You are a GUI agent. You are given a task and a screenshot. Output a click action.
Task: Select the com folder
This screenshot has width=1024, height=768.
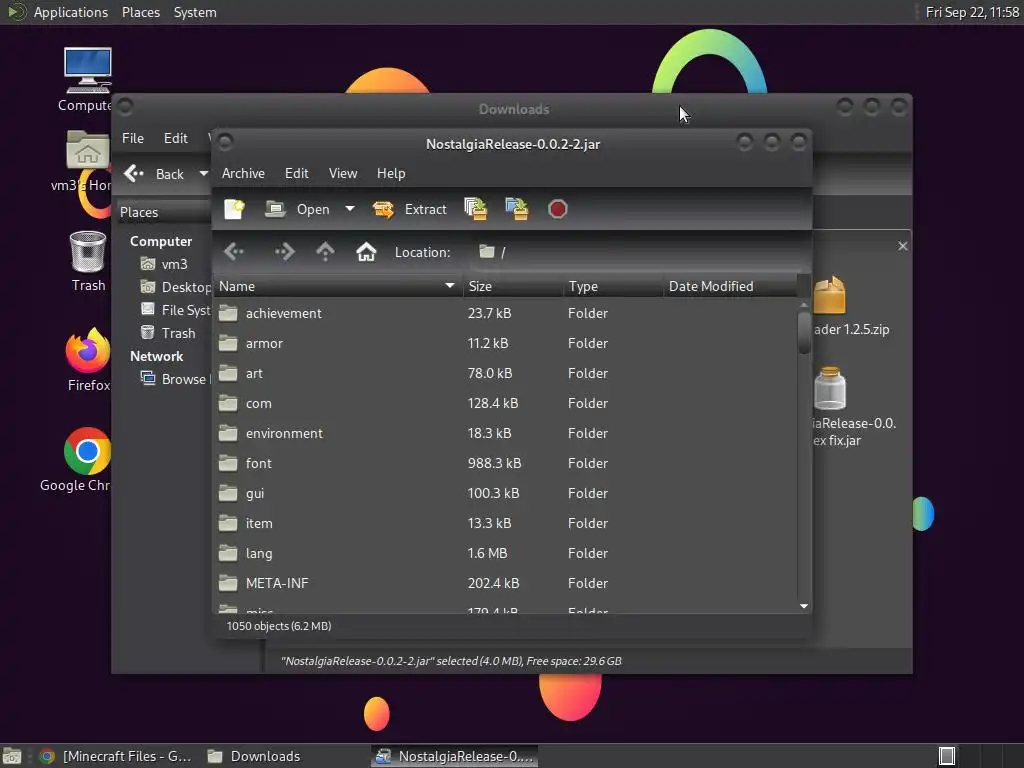click(505, 404)
